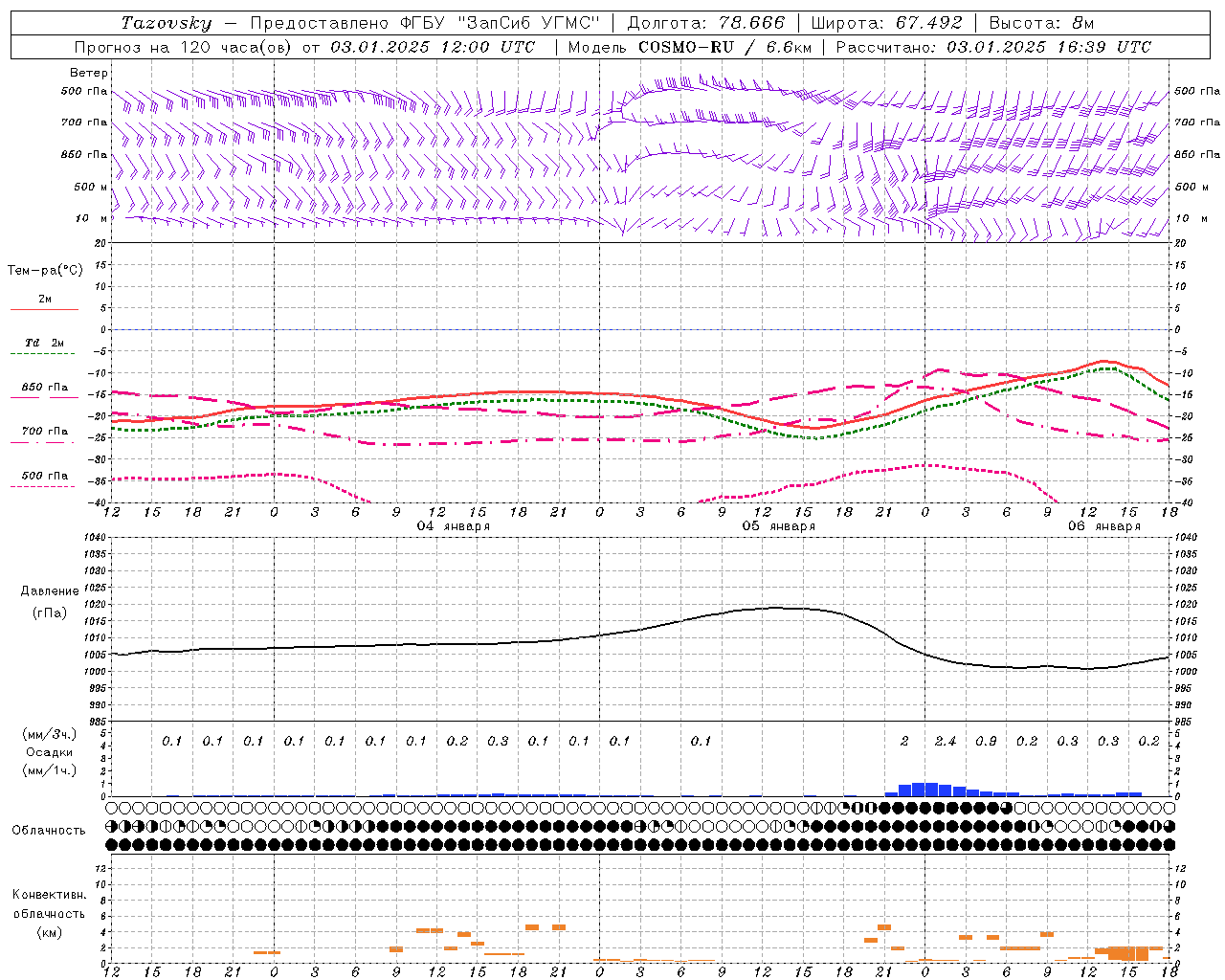Click the '10 м' wind level label on left
The image size is (1225, 980).
coord(91,218)
